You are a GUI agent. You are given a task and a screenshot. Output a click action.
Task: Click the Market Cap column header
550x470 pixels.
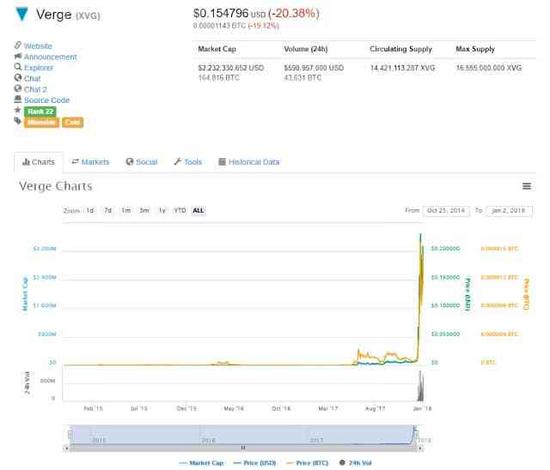pyautogui.click(x=217, y=49)
